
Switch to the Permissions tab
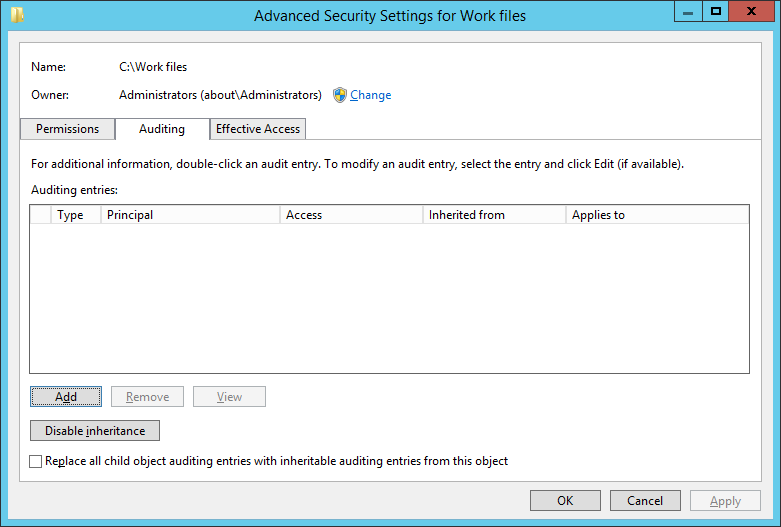pos(67,129)
